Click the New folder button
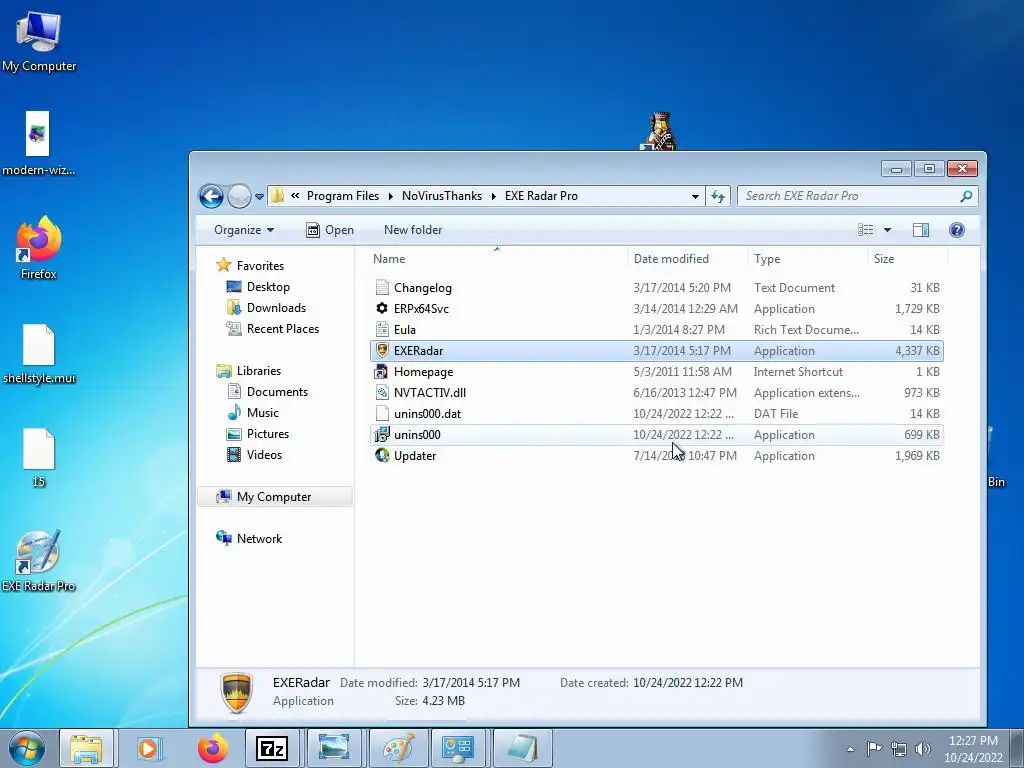 tap(413, 230)
